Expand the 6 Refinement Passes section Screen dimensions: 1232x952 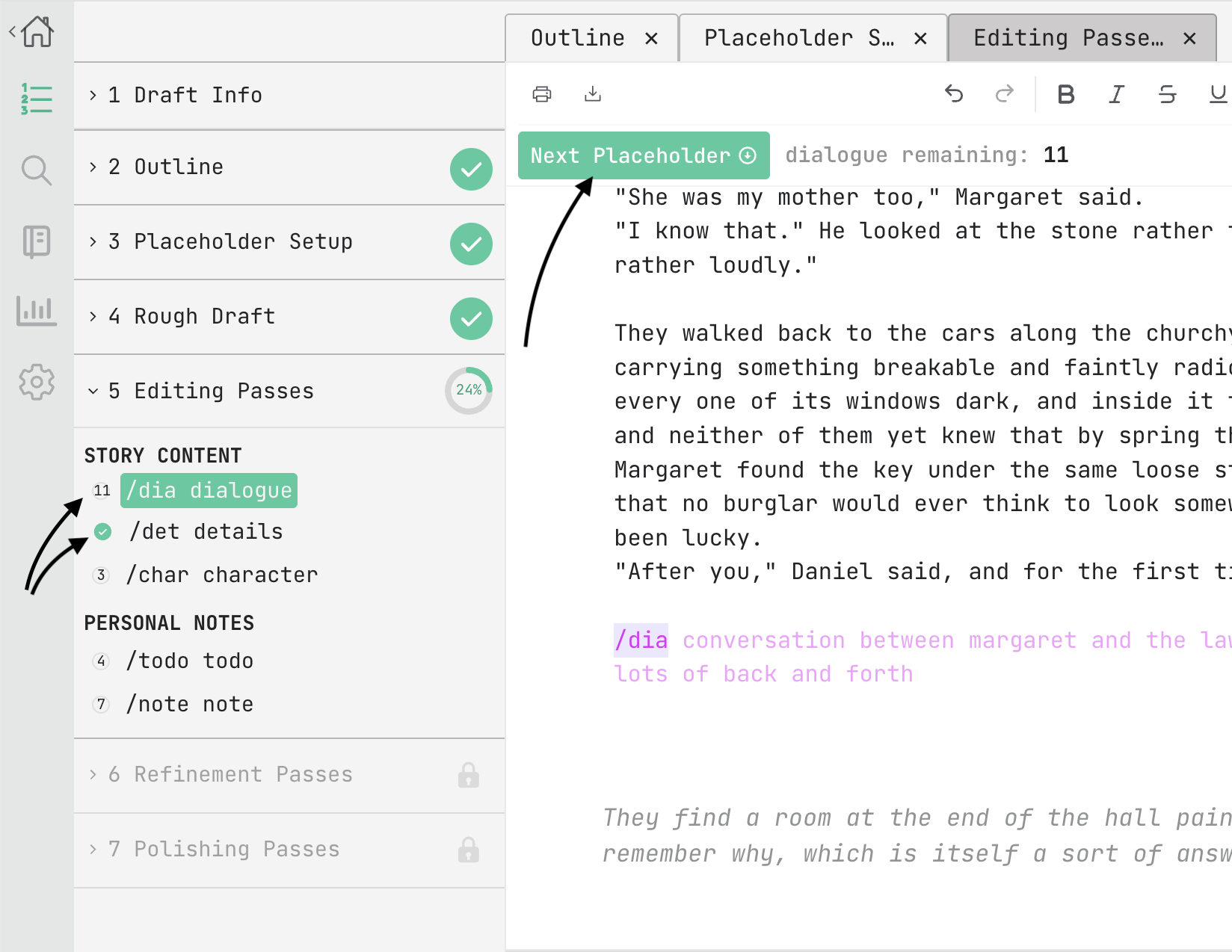tap(289, 775)
